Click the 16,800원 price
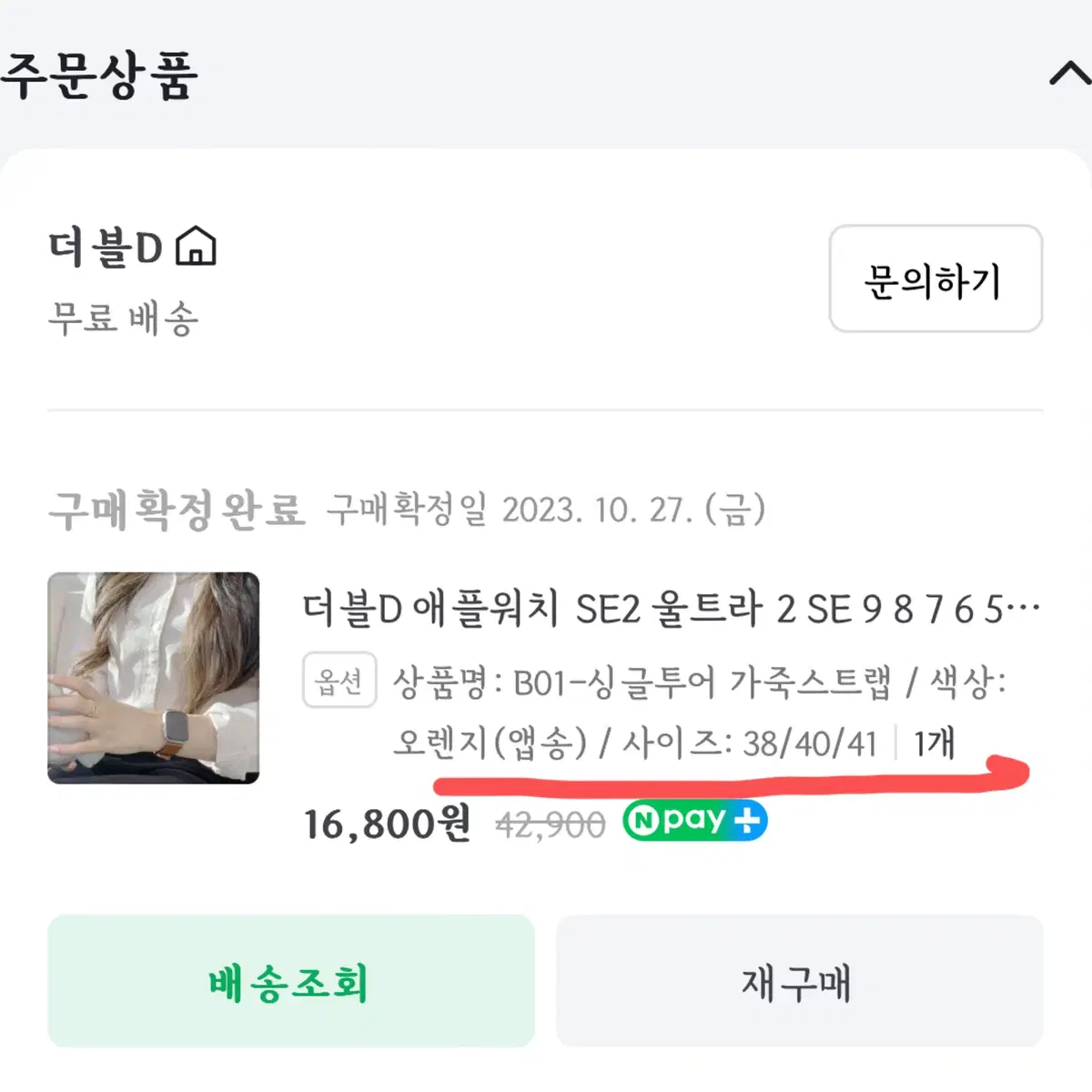The image size is (1092, 1092). click(387, 824)
